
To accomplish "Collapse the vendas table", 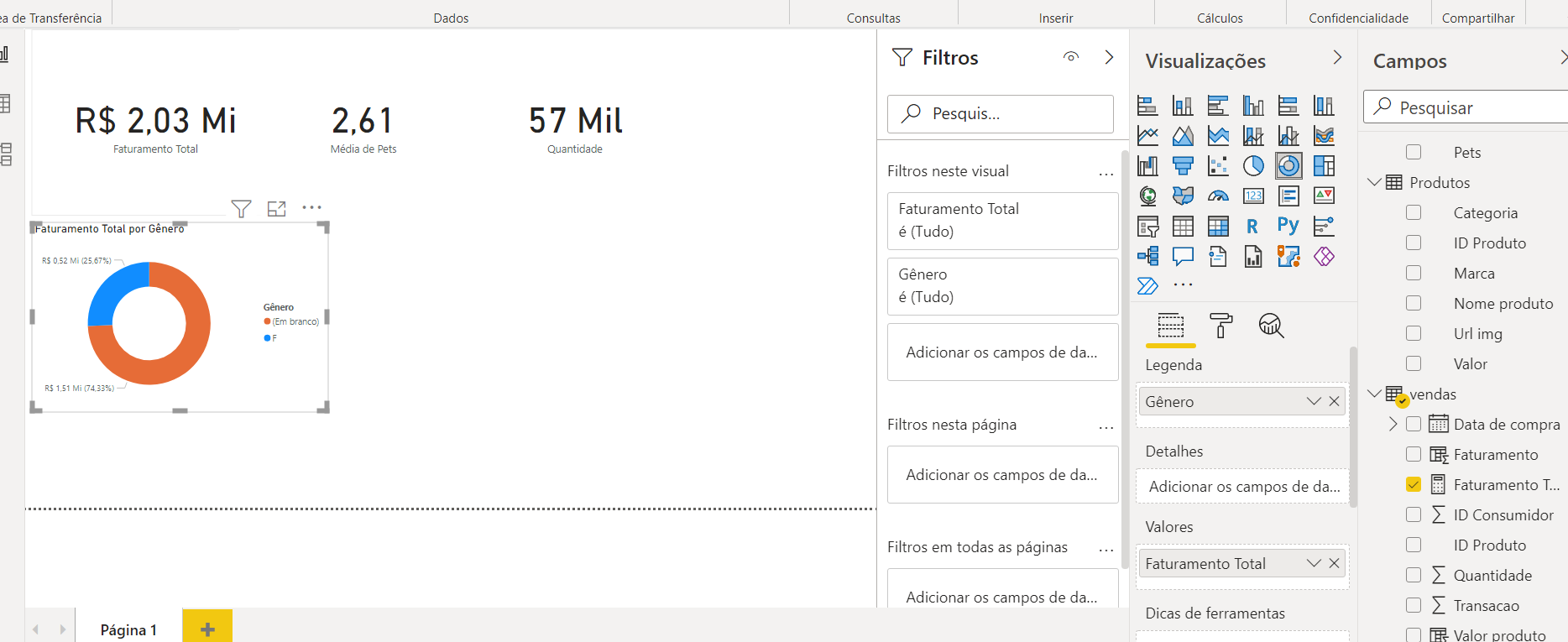I will [x=1374, y=394].
